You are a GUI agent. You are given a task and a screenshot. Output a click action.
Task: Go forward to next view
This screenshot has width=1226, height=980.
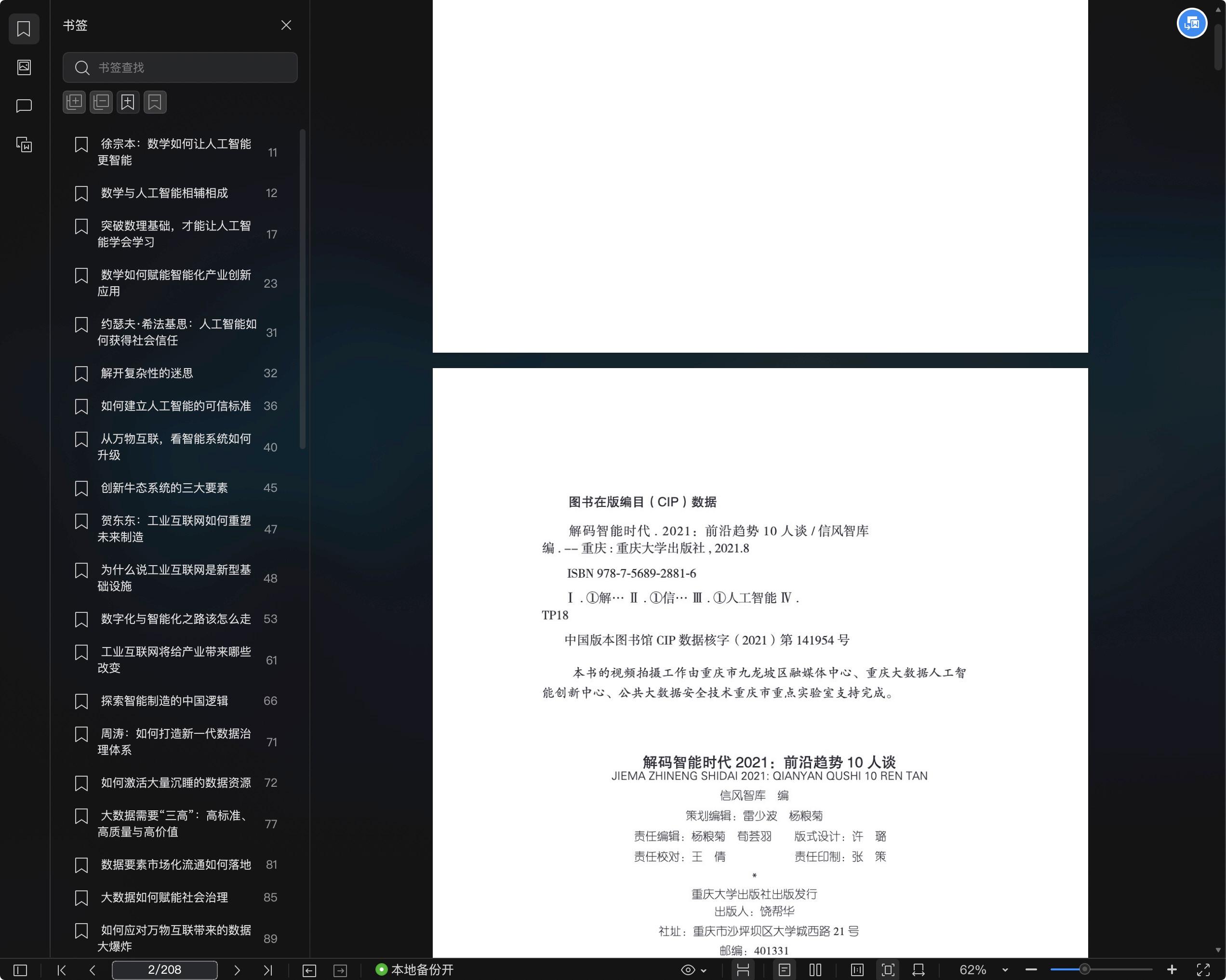[x=340, y=970]
